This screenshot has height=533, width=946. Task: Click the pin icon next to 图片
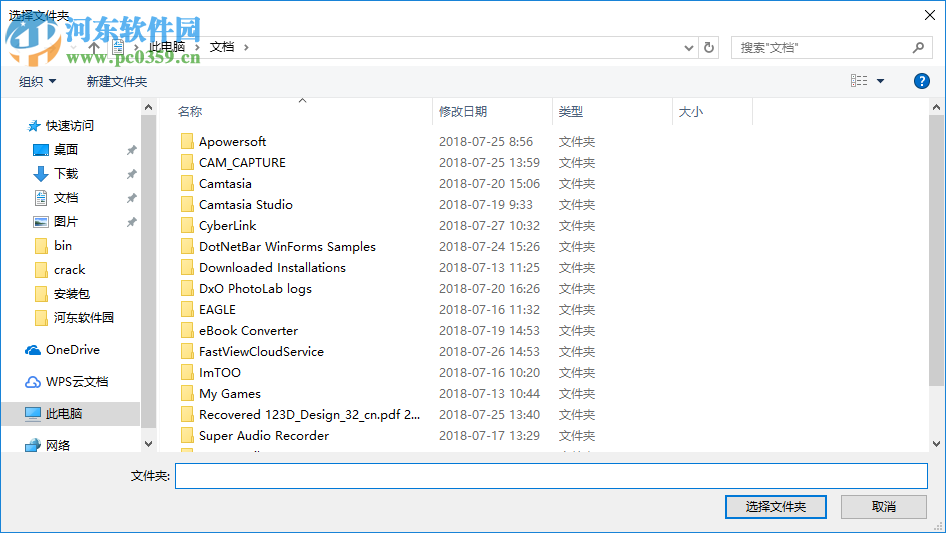click(131, 222)
